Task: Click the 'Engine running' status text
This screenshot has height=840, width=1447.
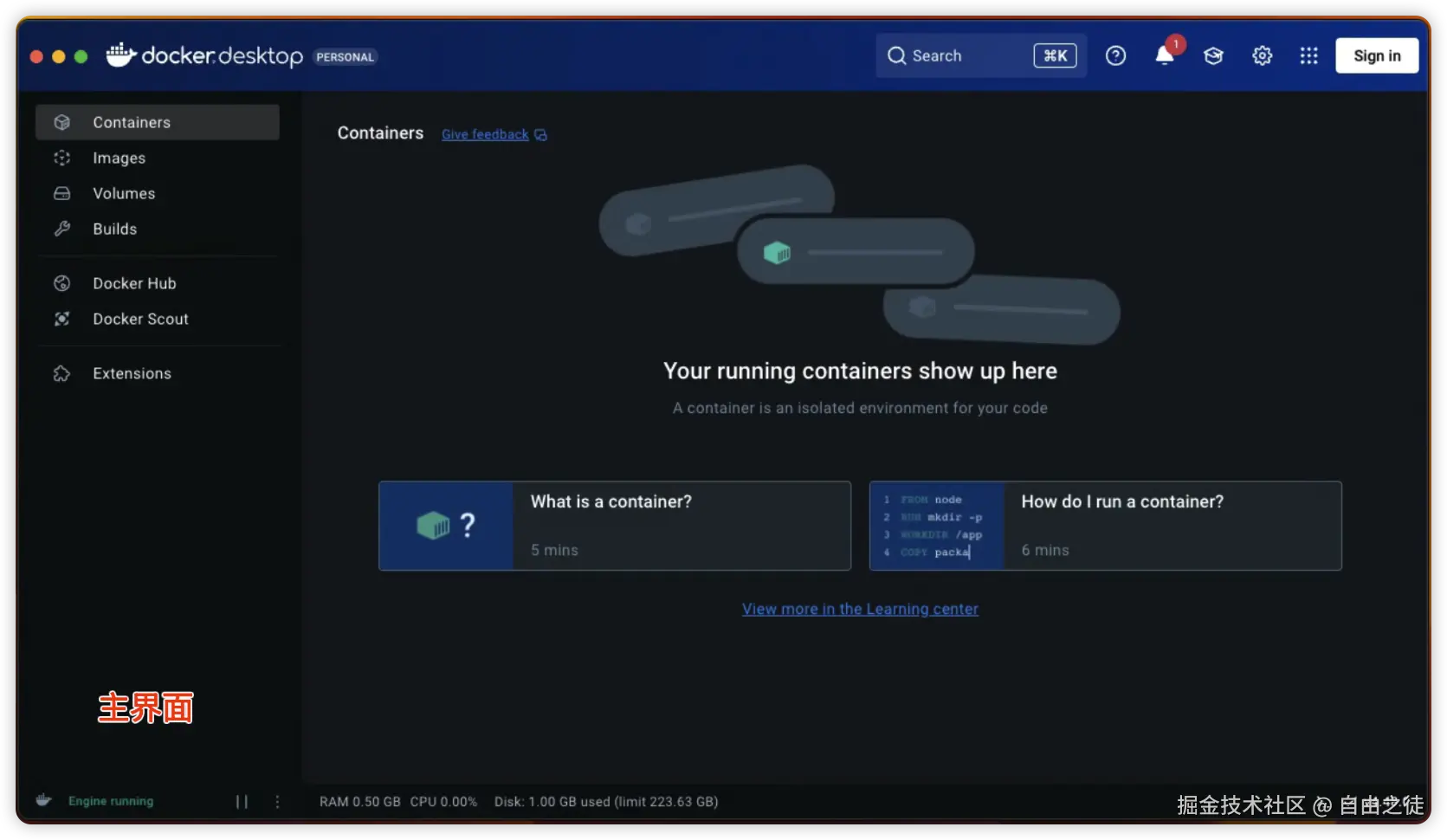Action: [111, 801]
